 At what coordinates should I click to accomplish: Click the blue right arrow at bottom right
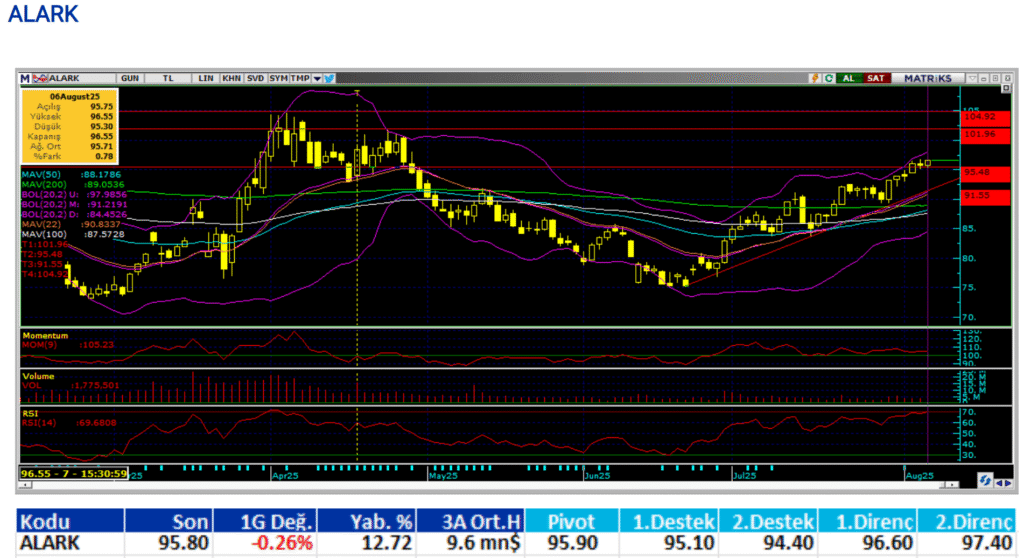click(x=1008, y=483)
